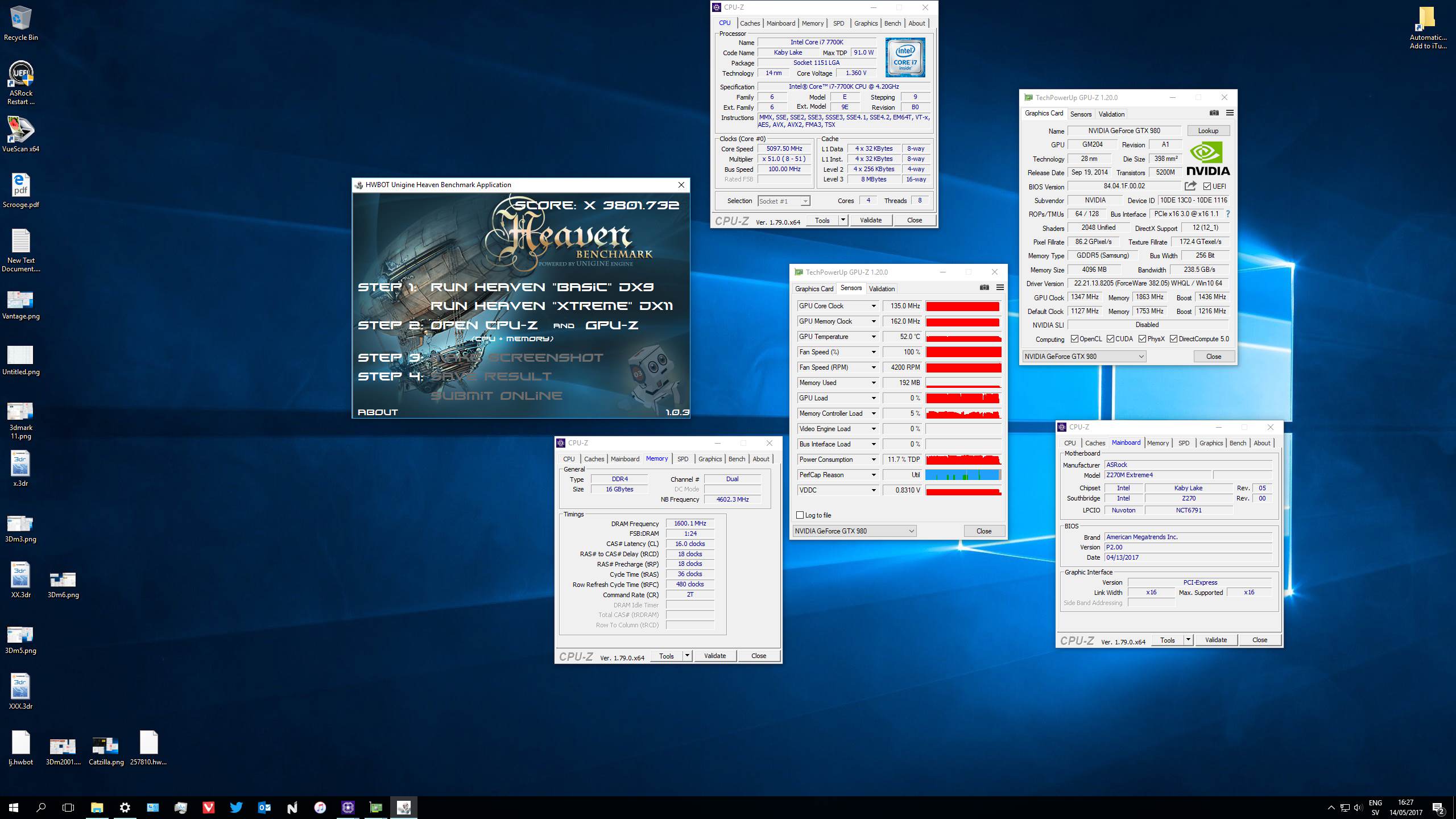Select the Scrooge.pdf file icon
The width and height of the screenshot is (1456, 819).
coord(21,190)
